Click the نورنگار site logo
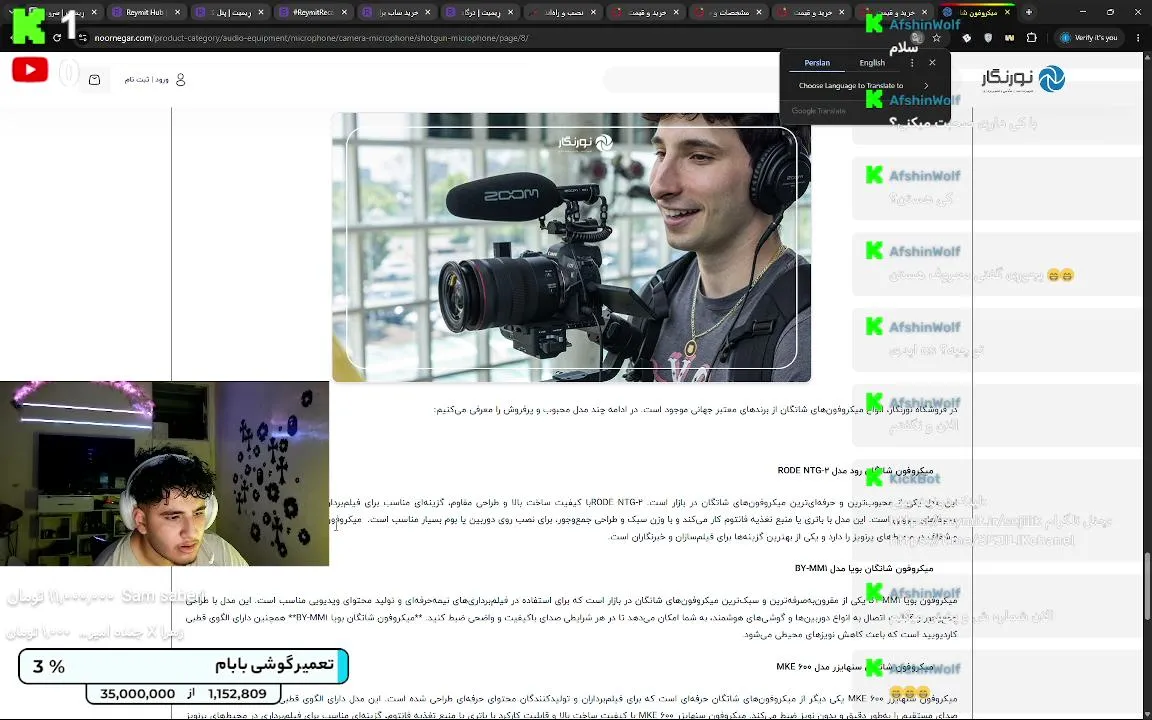This screenshot has width=1152, height=720. coord(1023,79)
